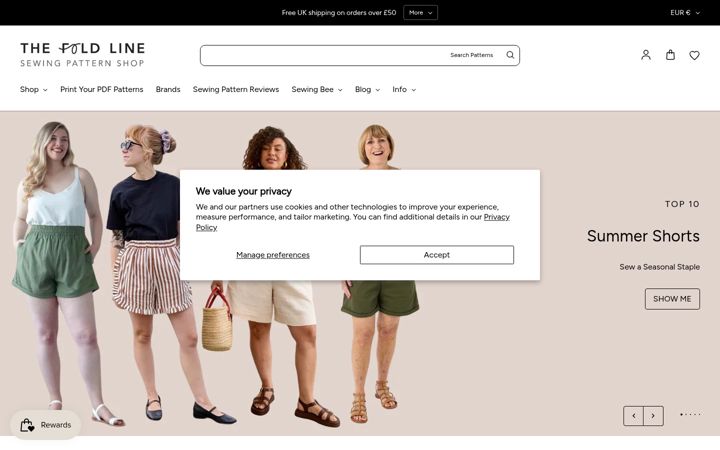Click into the Search Patterns field
720x450 pixels.
(360, 55)
